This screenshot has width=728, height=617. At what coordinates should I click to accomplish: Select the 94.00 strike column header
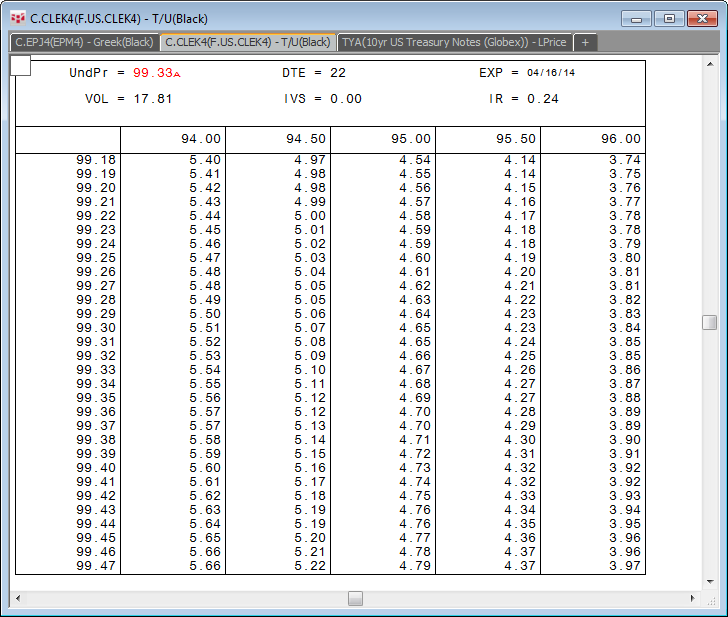click(197, 140)
